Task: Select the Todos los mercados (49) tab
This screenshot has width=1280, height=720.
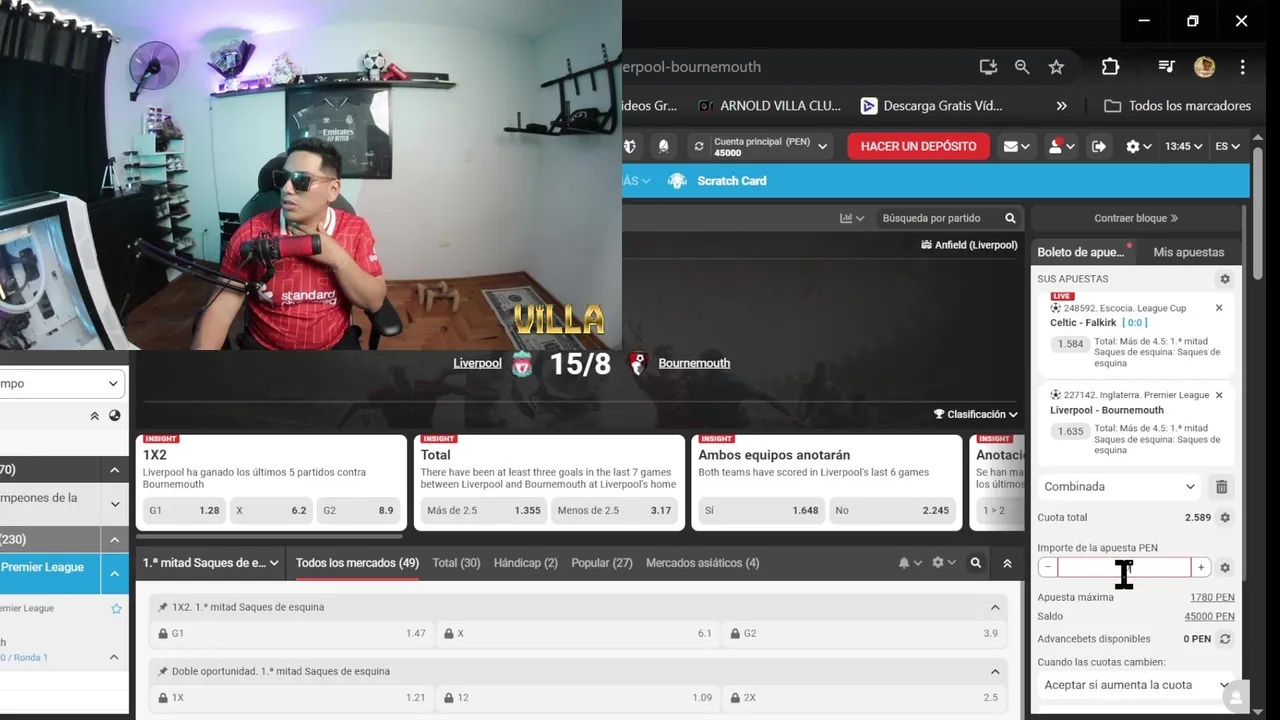Action: coord(357,563)
